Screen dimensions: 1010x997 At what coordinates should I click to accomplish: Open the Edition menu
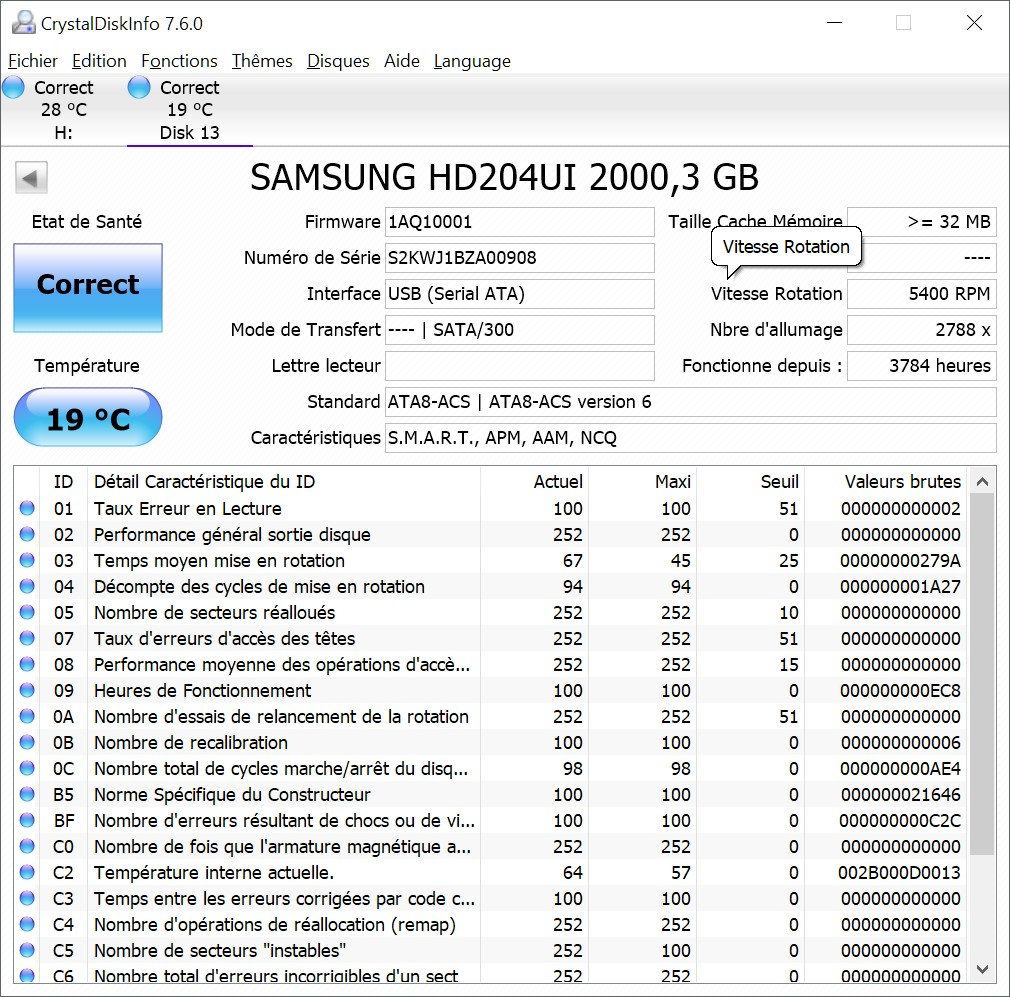pyautogui.click(x=99, y=61)
